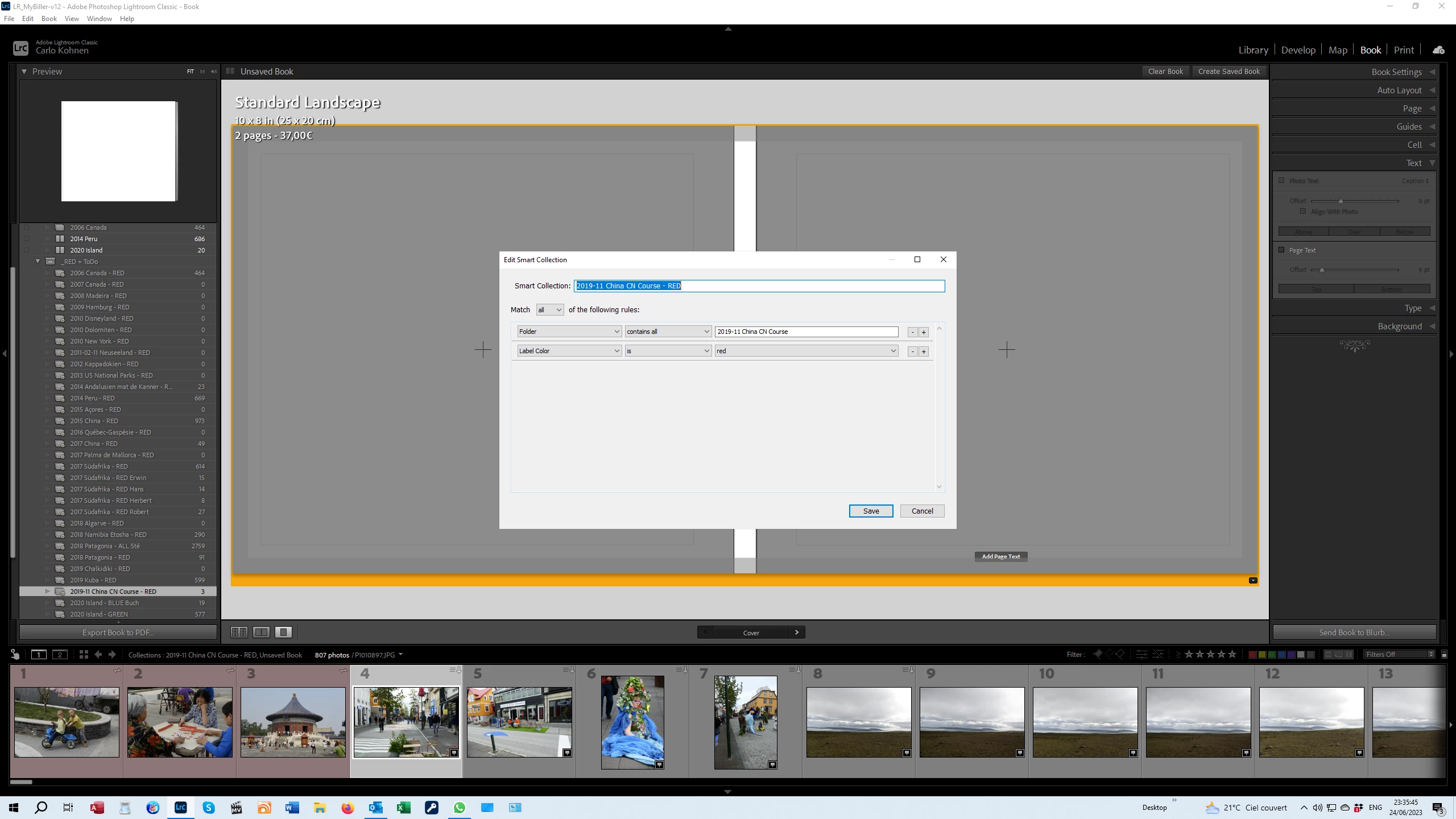Switch to the Develop module
The height and width of the screenshot is (819, 1456).
point(1298,50)
